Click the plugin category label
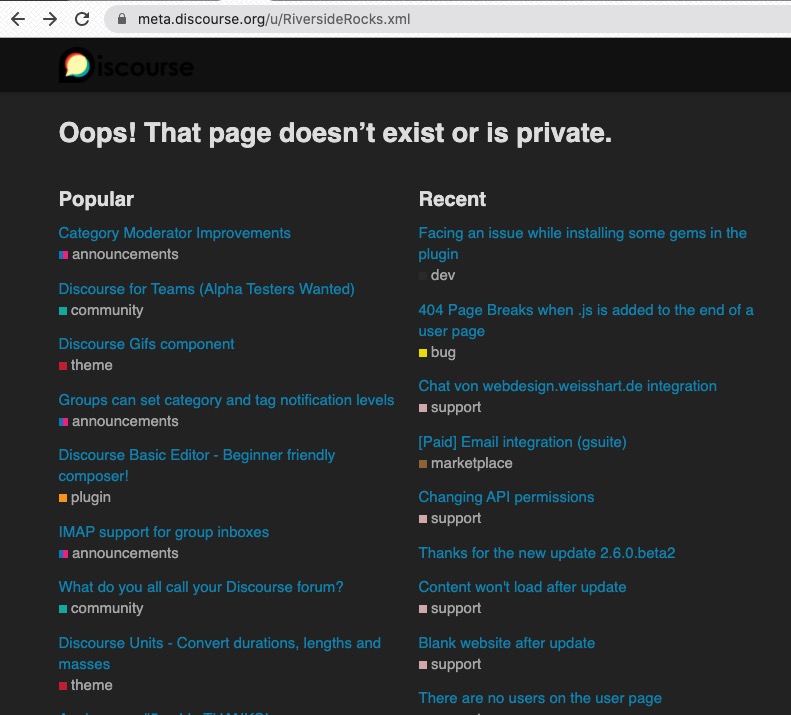The image size is (791, 715). 85,498
